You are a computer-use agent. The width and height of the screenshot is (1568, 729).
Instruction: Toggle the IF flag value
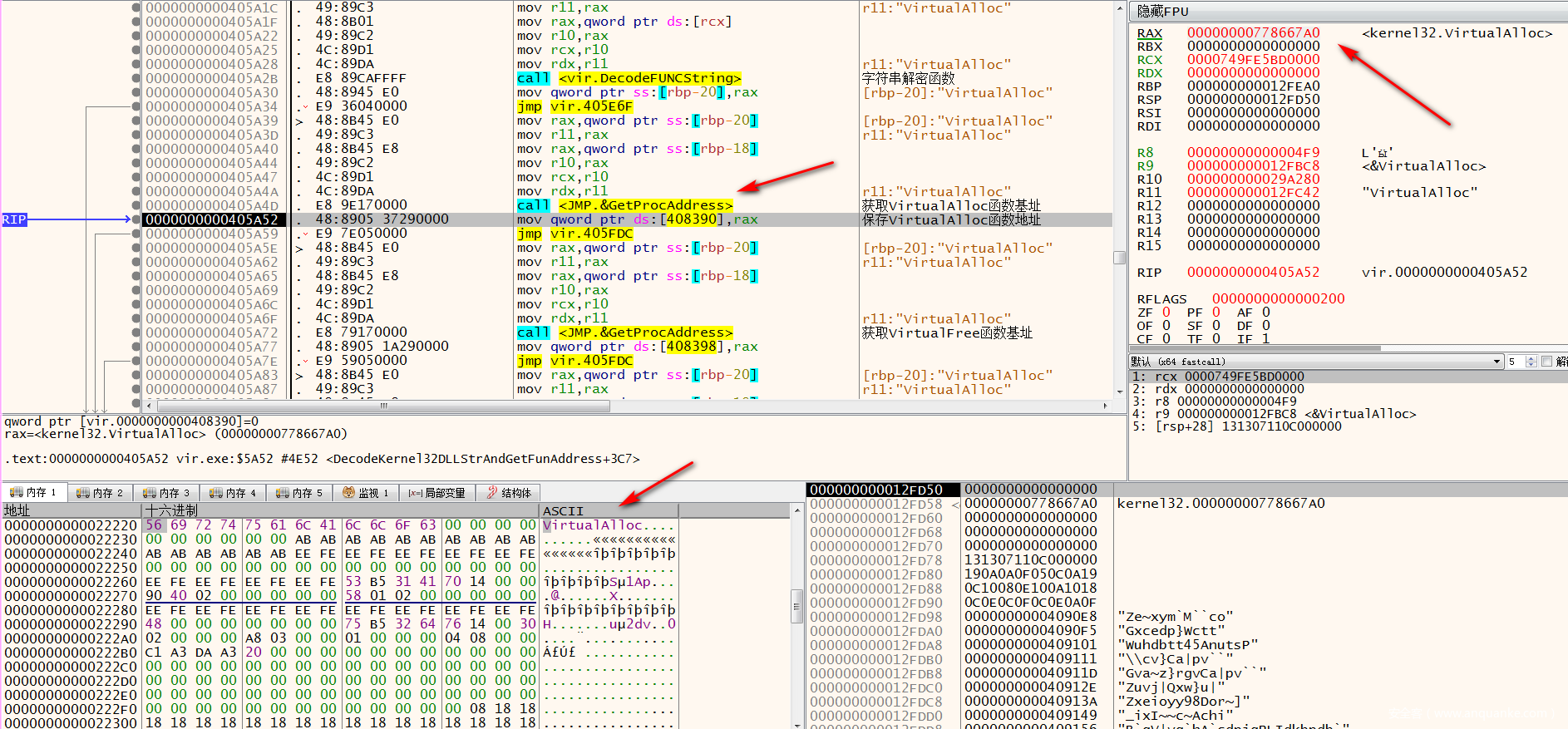1265,339
